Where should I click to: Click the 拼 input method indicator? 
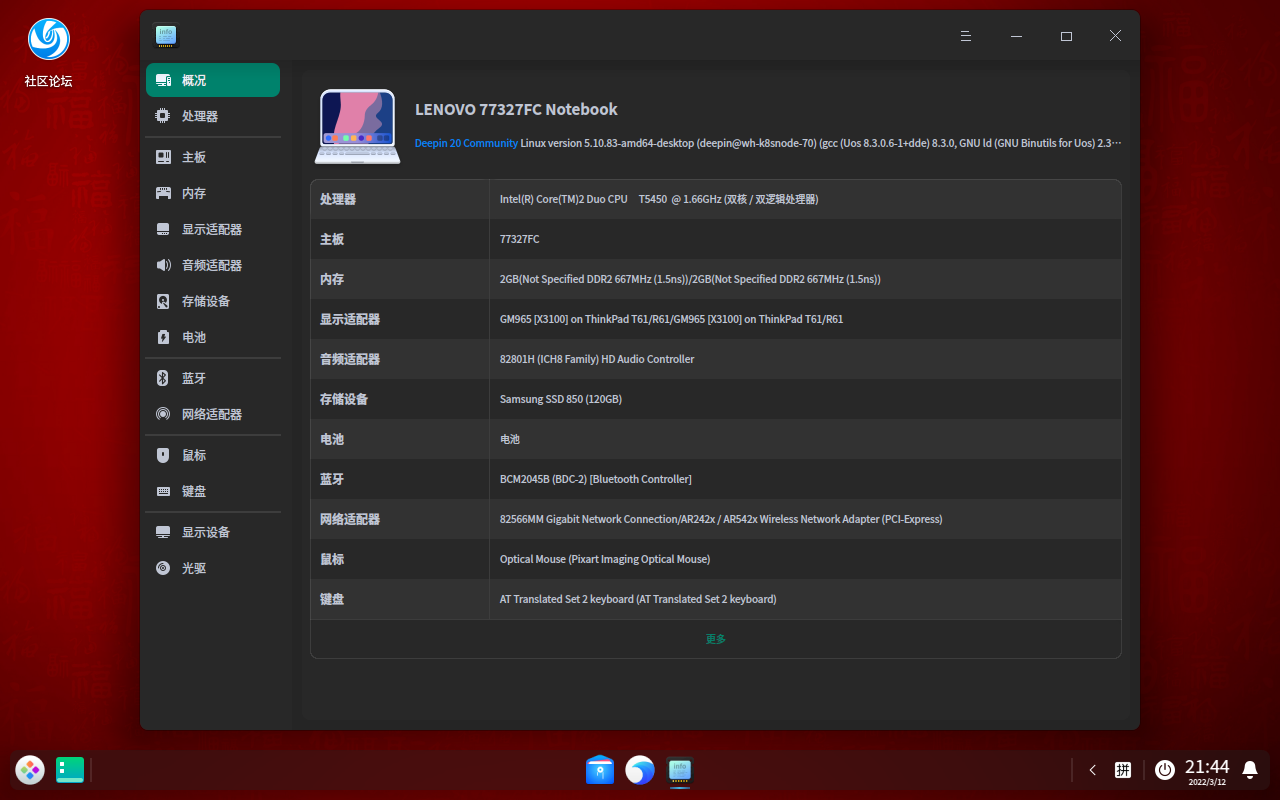[1123, 770]
